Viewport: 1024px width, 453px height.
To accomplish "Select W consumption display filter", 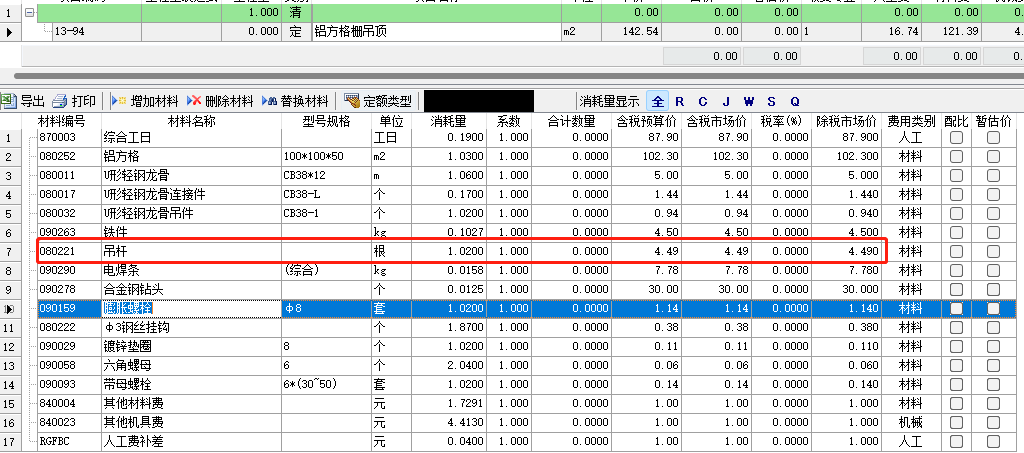I will tap(748, 101).
